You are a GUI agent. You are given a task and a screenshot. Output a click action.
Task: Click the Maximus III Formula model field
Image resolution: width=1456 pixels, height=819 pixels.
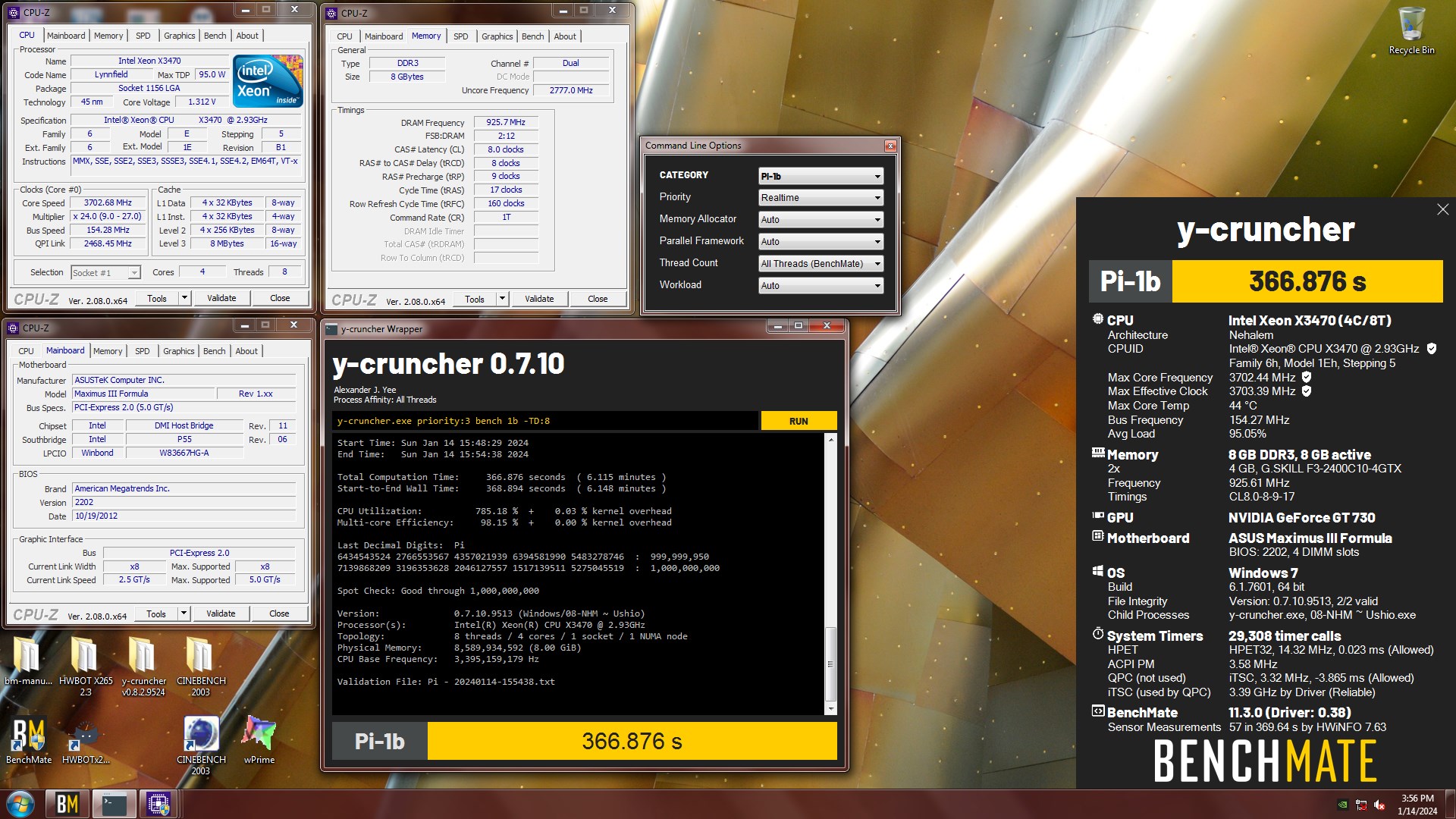[x=143, y=394]
